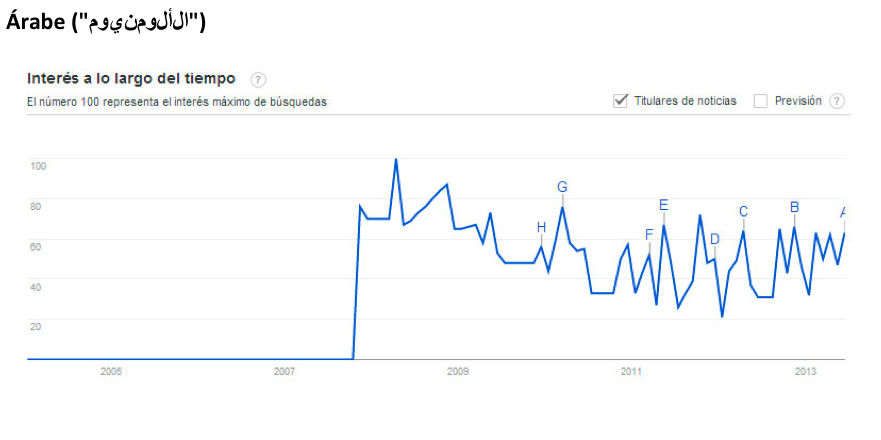Click the 100 value on the vertical axis
The height and width of the screenshot is (440, 881).
pyautogui.click(x=38, y=165)
